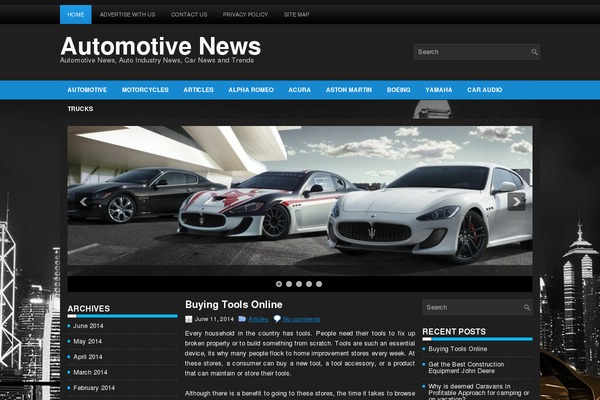The width and height of the screenshot is (600, 400).
Task: Open the Home top menu item
Action: (76, 15)
